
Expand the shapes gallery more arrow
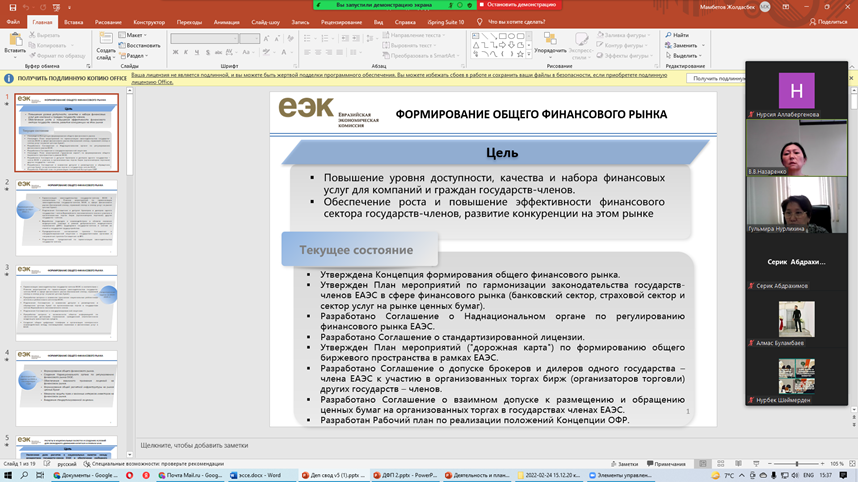(x=529, y=54)
